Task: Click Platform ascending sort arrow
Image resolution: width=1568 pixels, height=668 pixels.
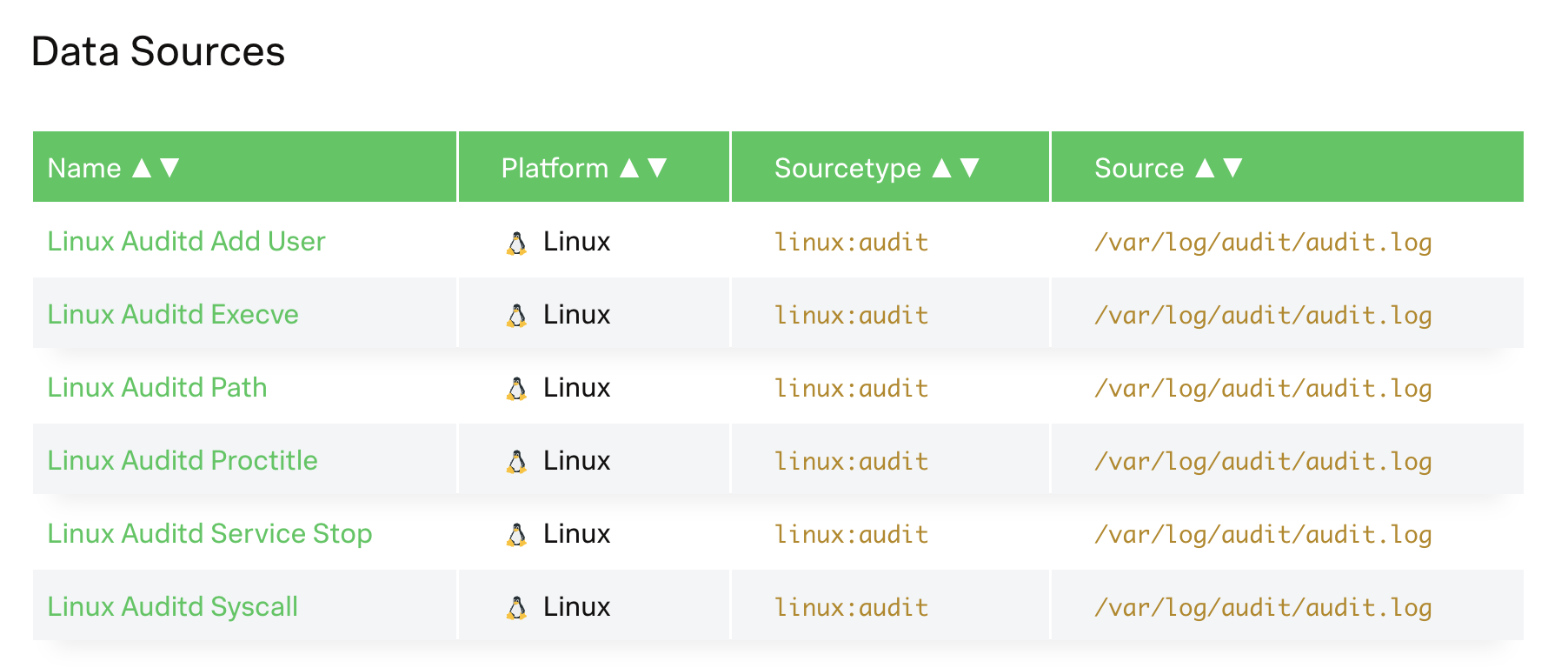Action: click(x=629, y=167)
